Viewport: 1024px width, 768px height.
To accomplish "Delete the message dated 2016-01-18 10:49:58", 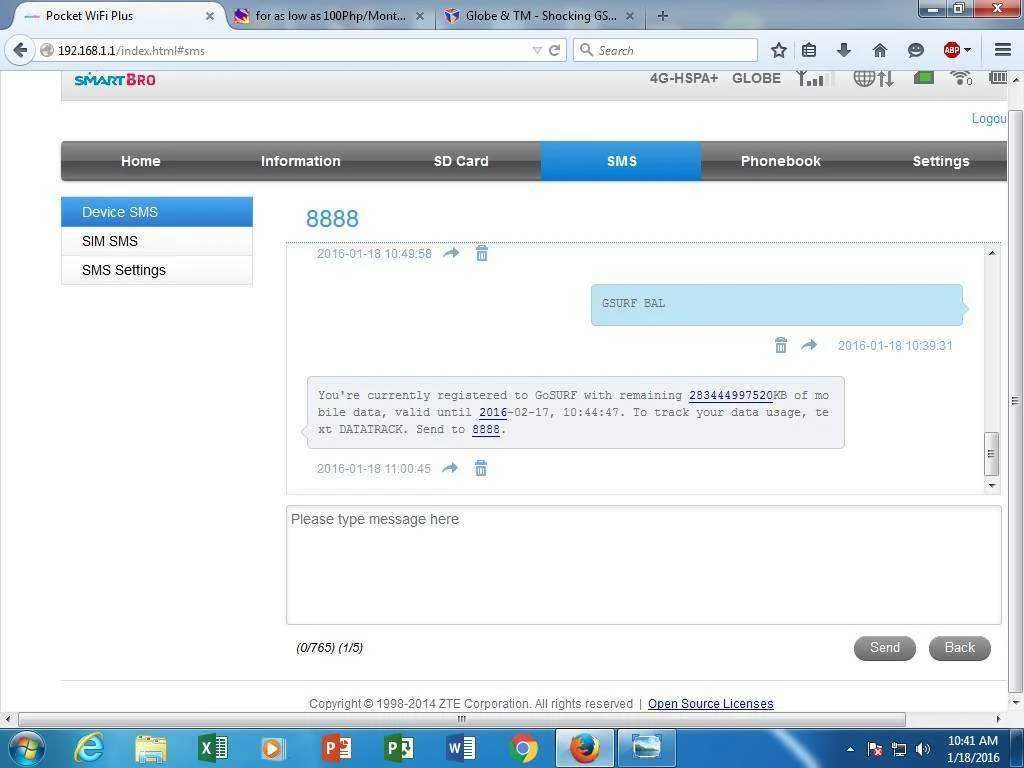I will [482, 253].
